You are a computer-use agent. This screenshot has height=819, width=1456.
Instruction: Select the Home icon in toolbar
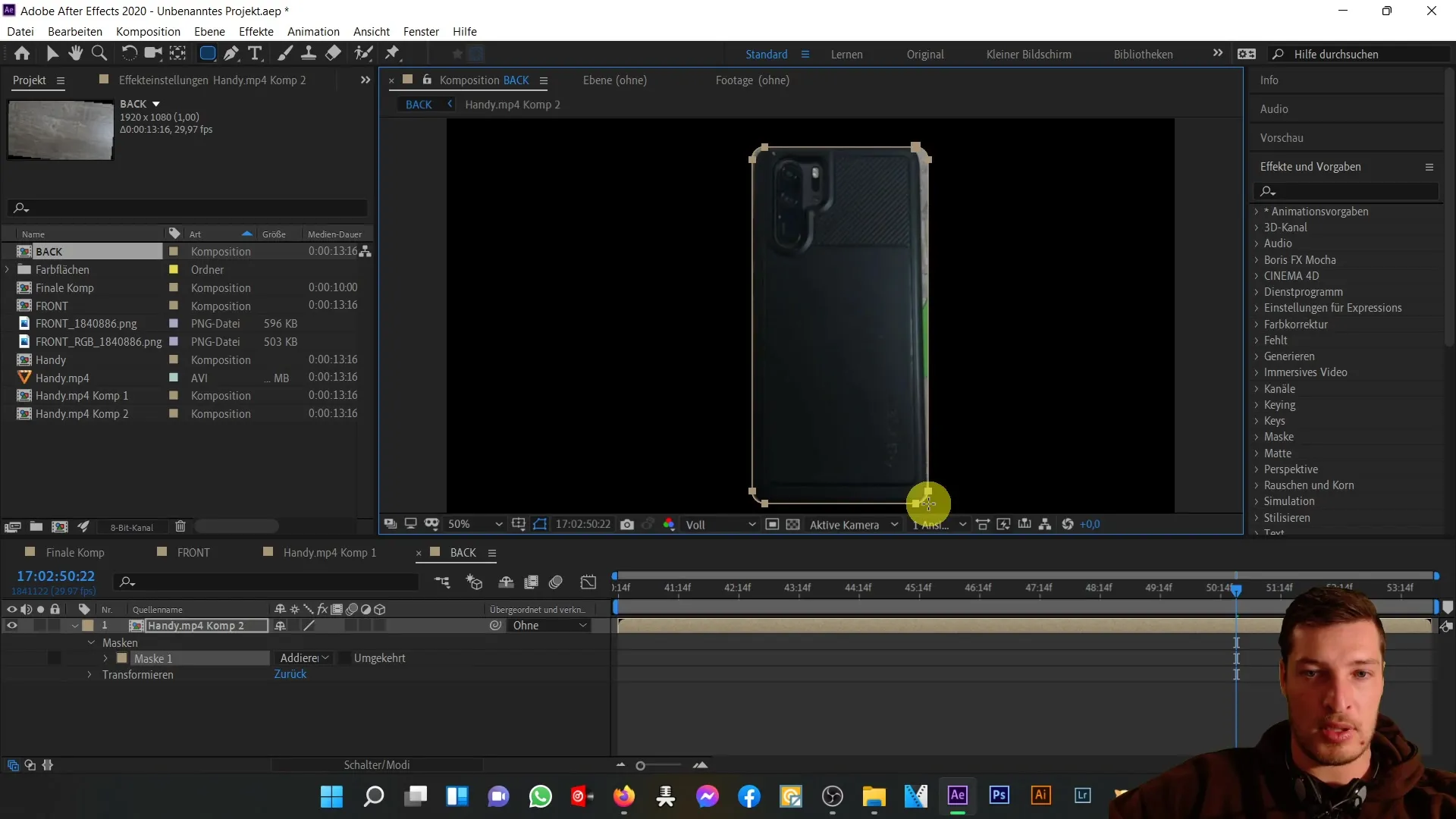coord(22,53)
